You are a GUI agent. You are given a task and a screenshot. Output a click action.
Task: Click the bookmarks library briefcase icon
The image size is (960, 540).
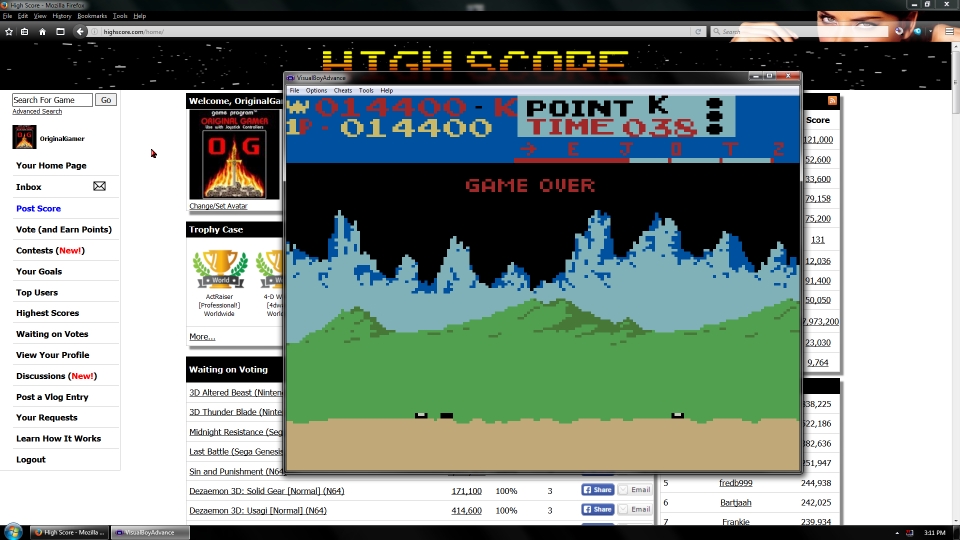tap(25, 31)
